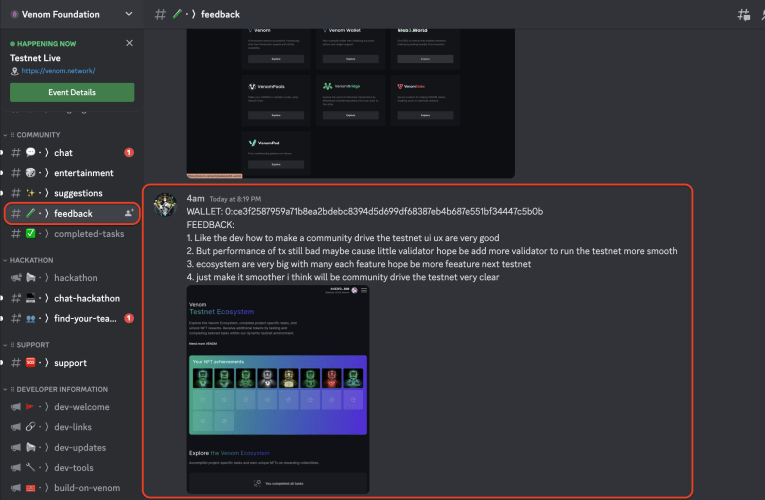Click the username 4am

coord(195,199)
